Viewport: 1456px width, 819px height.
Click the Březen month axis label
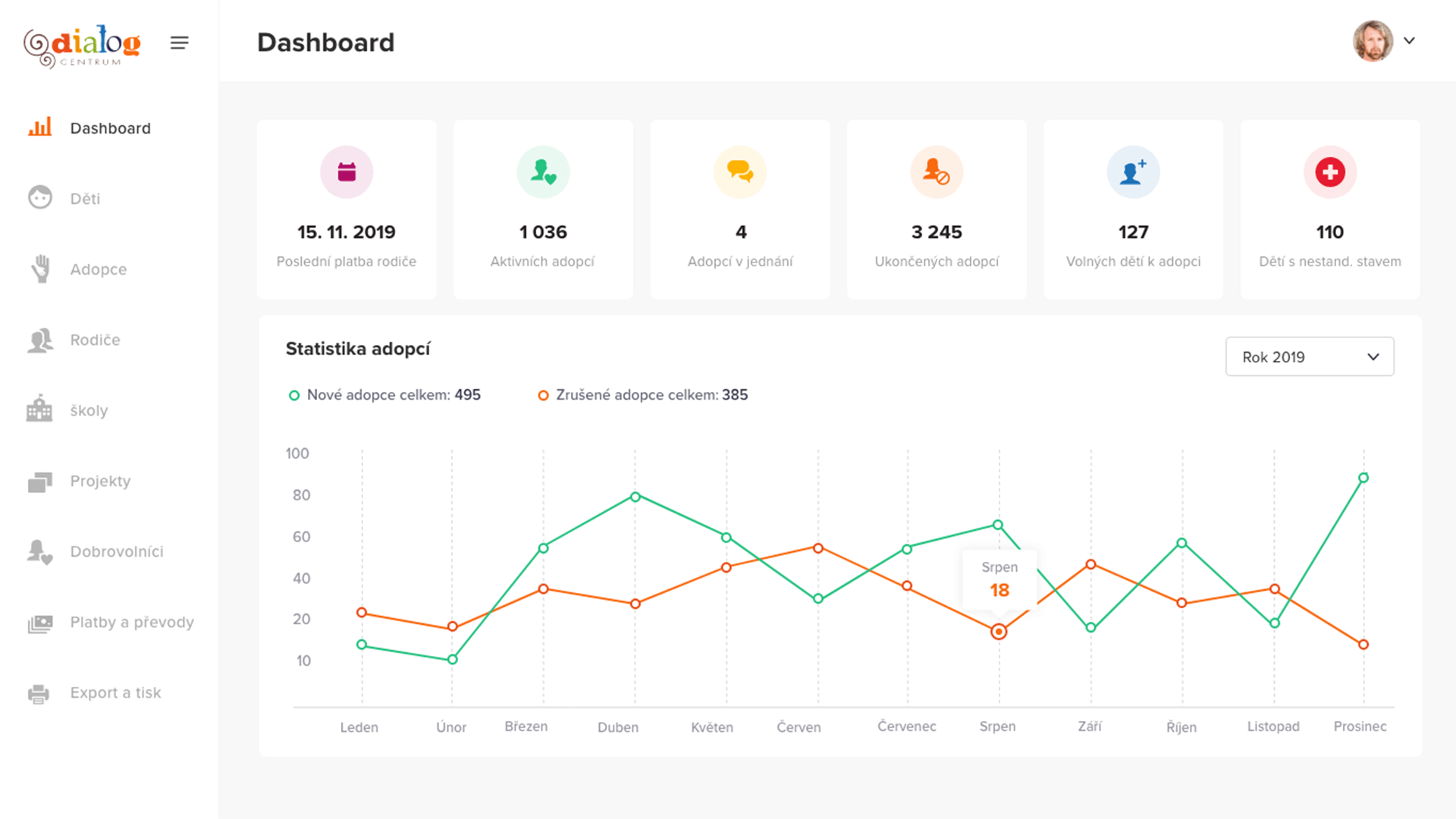click(526, 726)
